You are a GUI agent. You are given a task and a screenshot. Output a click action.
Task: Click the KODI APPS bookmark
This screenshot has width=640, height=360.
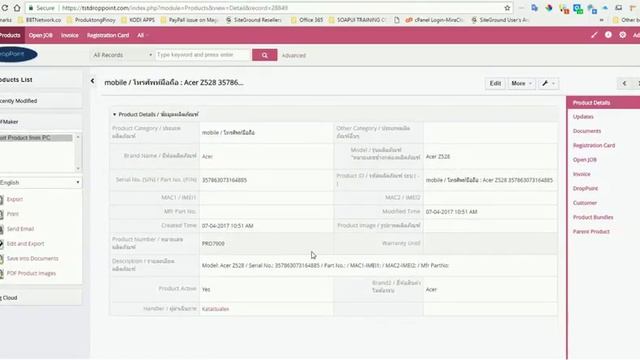[138, 20]
